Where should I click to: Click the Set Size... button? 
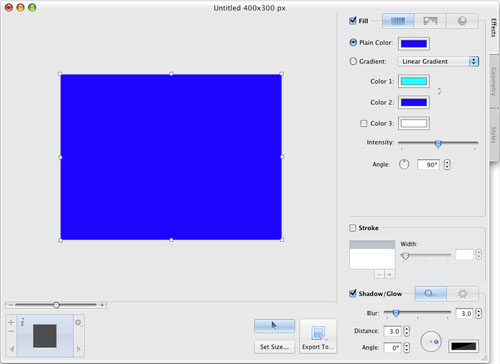(274, 347)
